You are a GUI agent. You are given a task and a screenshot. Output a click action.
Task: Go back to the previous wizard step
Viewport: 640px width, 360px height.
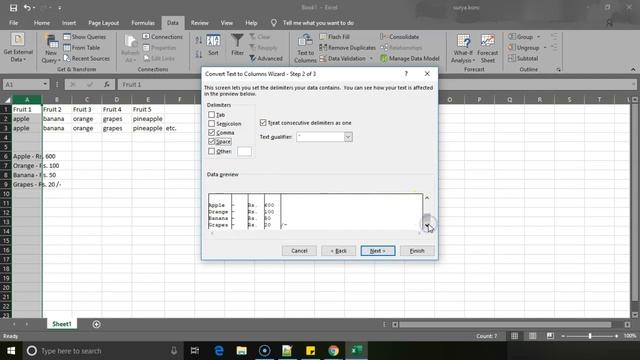click(338, 251)
